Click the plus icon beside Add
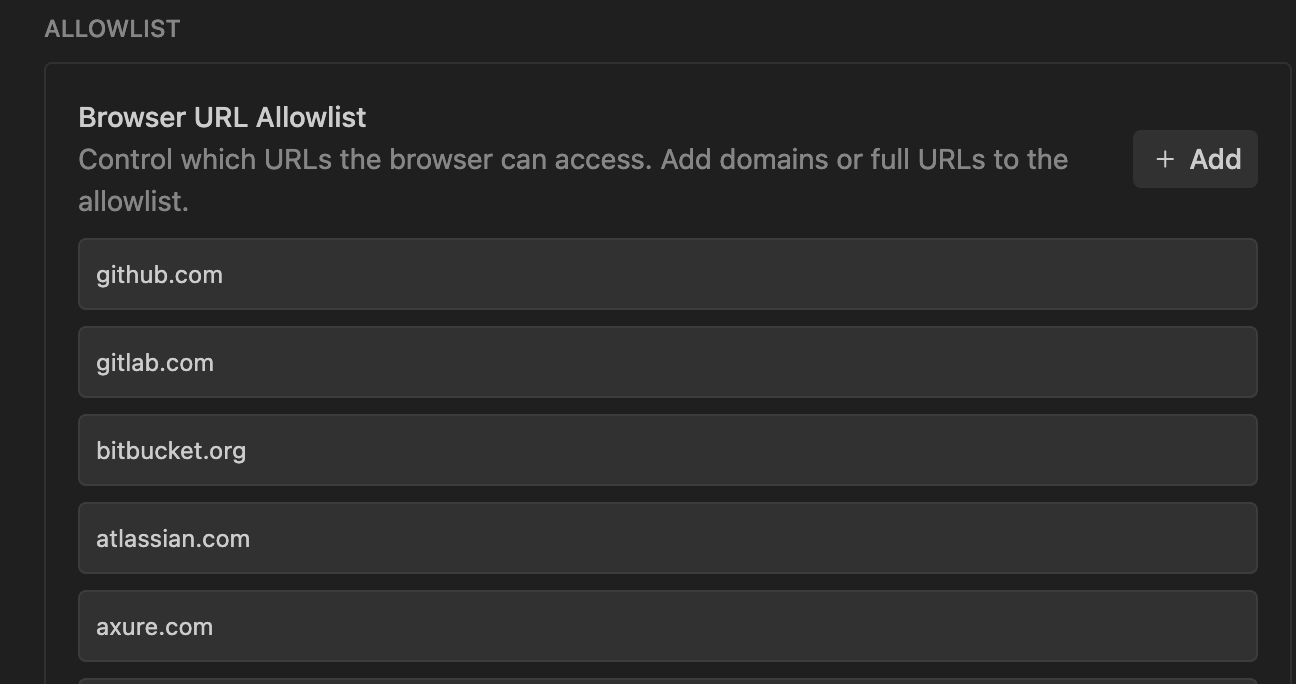The height and width of the screenshot is (684, 1296). click(x=1164, y=159)
